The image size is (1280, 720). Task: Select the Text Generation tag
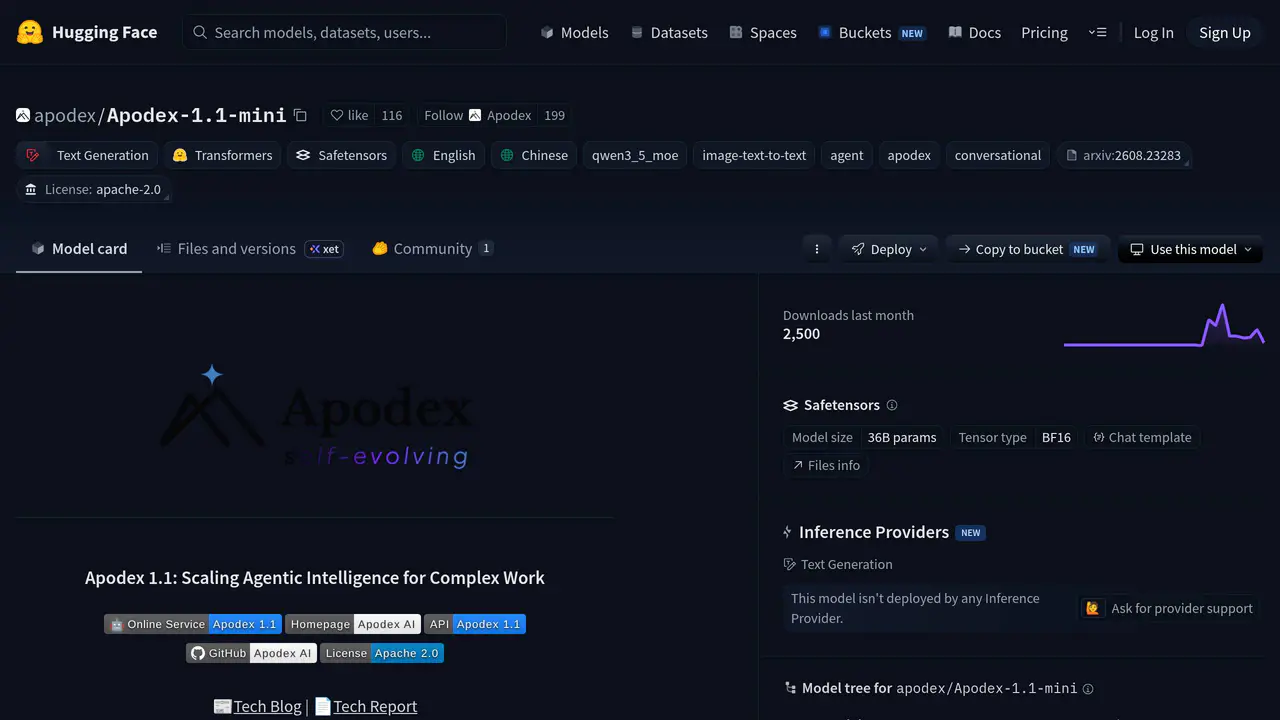87,155
